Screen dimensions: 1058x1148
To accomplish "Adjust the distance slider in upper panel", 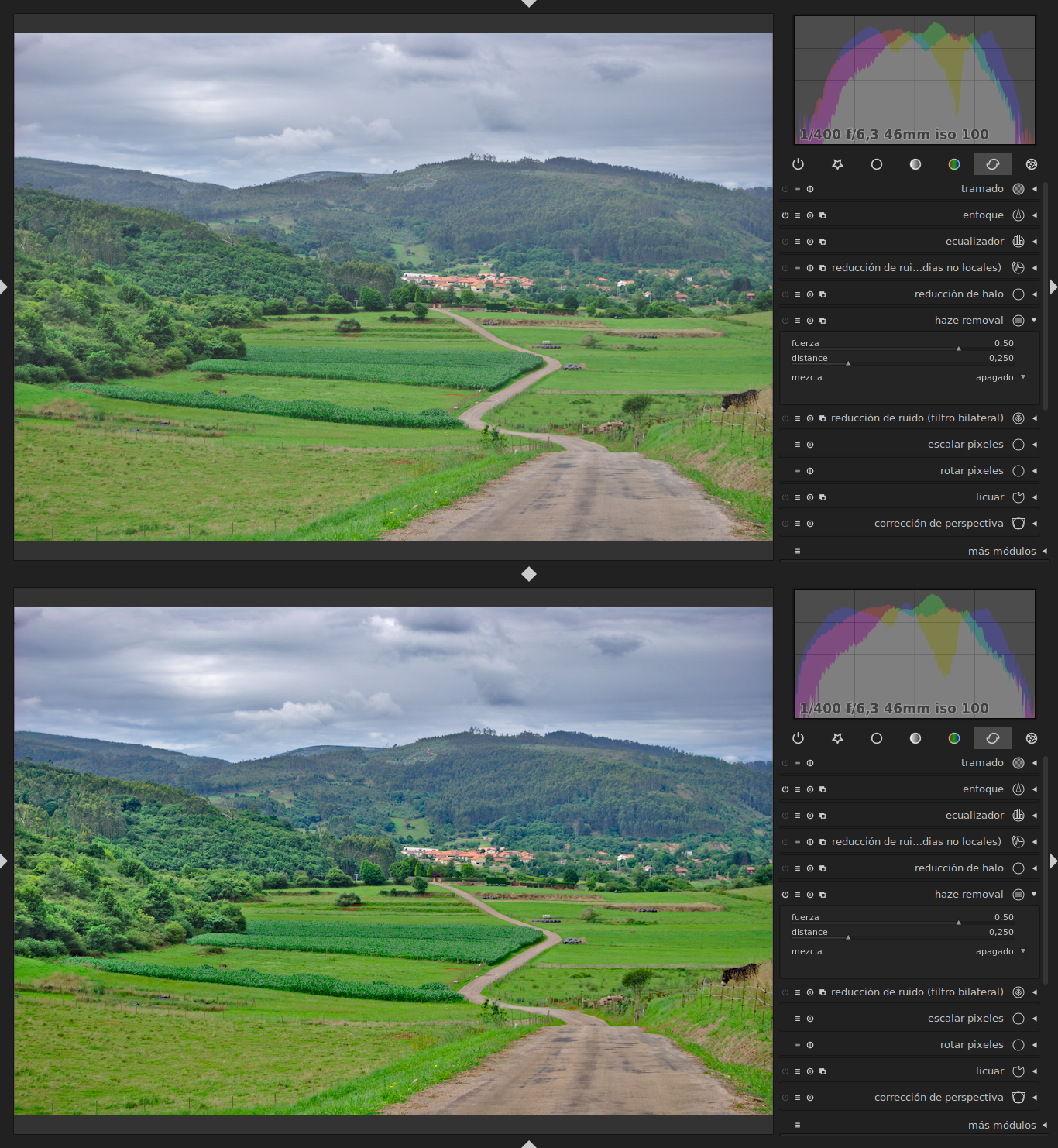I will coord(902,359).
